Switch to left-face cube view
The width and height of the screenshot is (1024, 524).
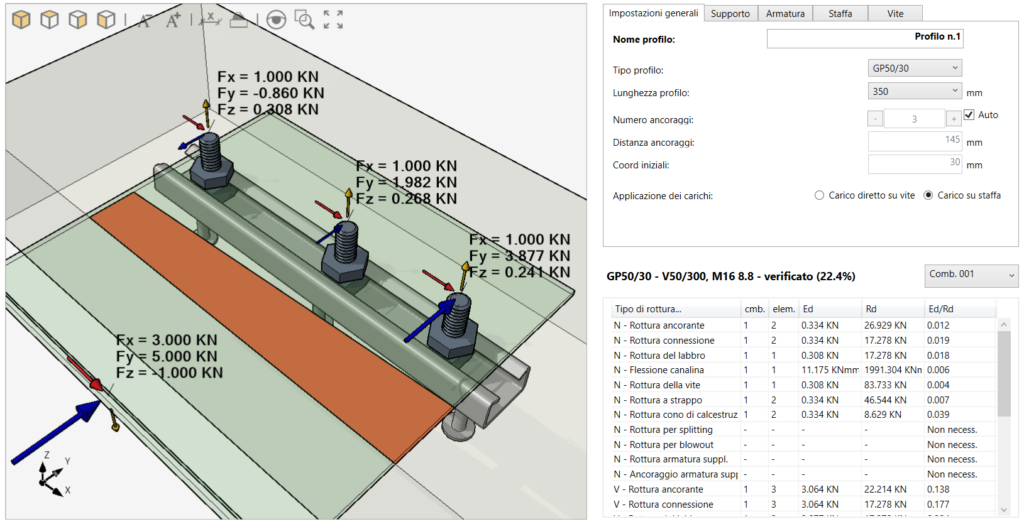click(x=106, y=20)
